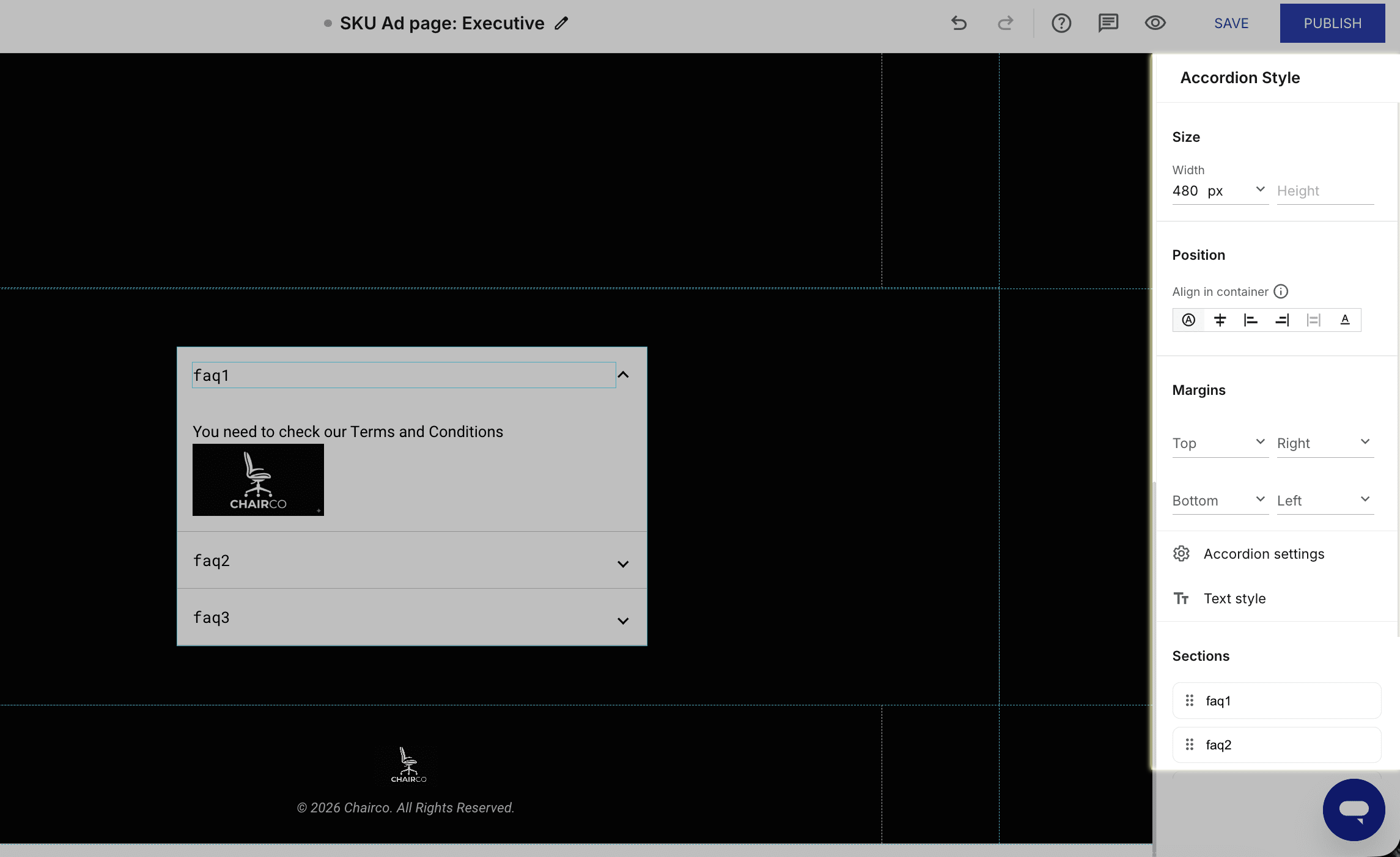
Task: Click the Text style Tt icon
Action: pyautogui.click(x=1181, y=598)
